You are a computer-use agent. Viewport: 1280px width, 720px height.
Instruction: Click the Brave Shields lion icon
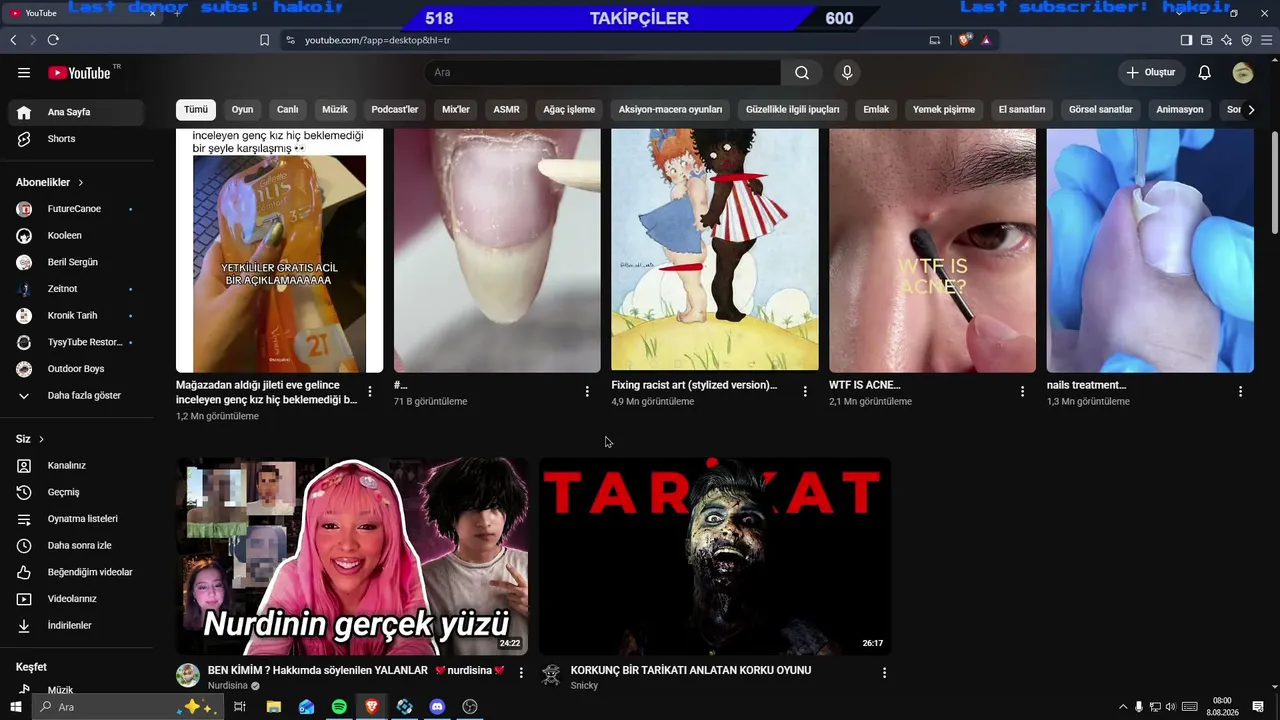(965, 40)
